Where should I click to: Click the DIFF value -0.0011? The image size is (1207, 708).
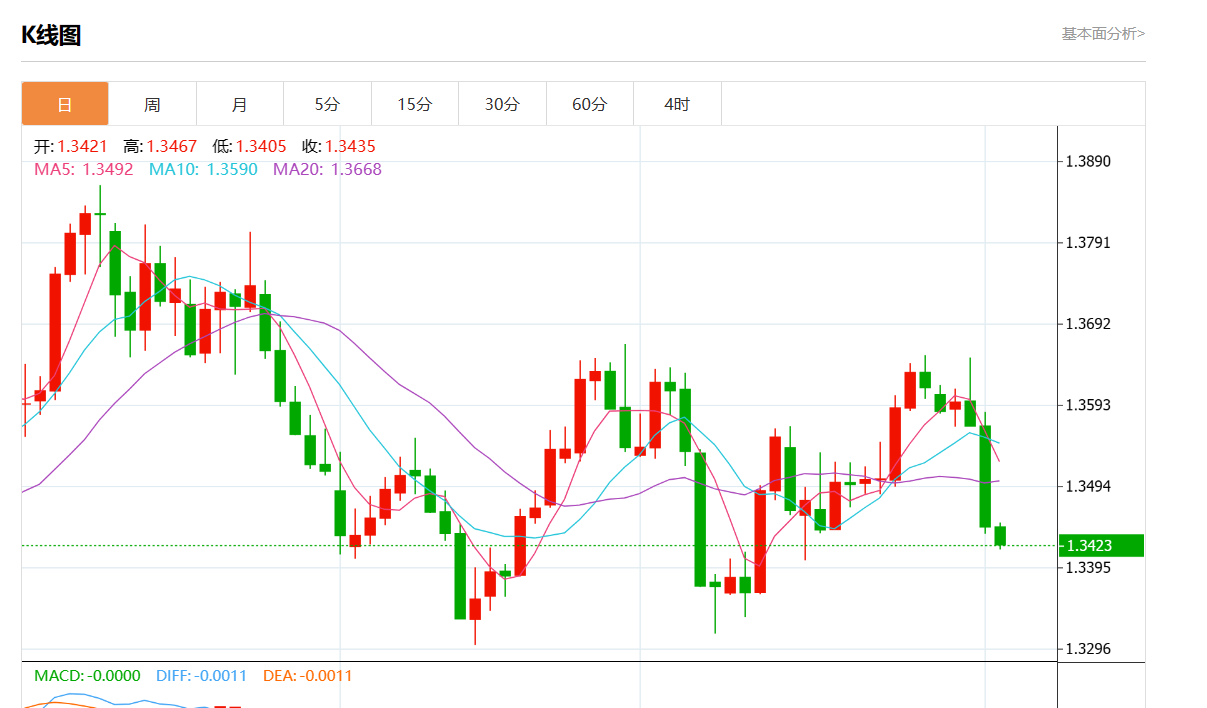coord(219,676)
